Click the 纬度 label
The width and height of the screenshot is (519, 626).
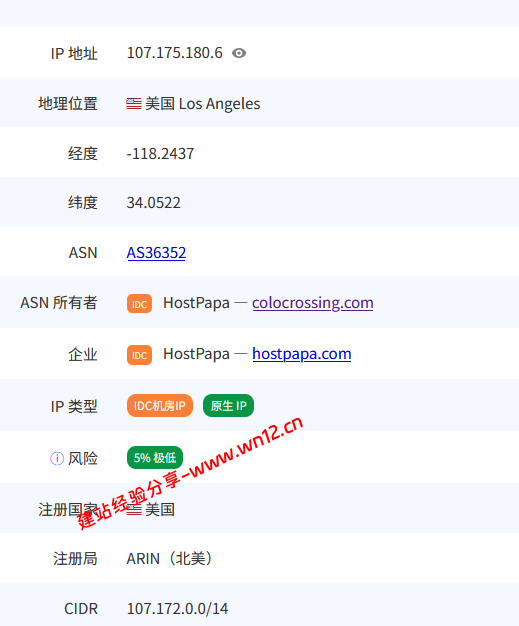click(83, 203)
